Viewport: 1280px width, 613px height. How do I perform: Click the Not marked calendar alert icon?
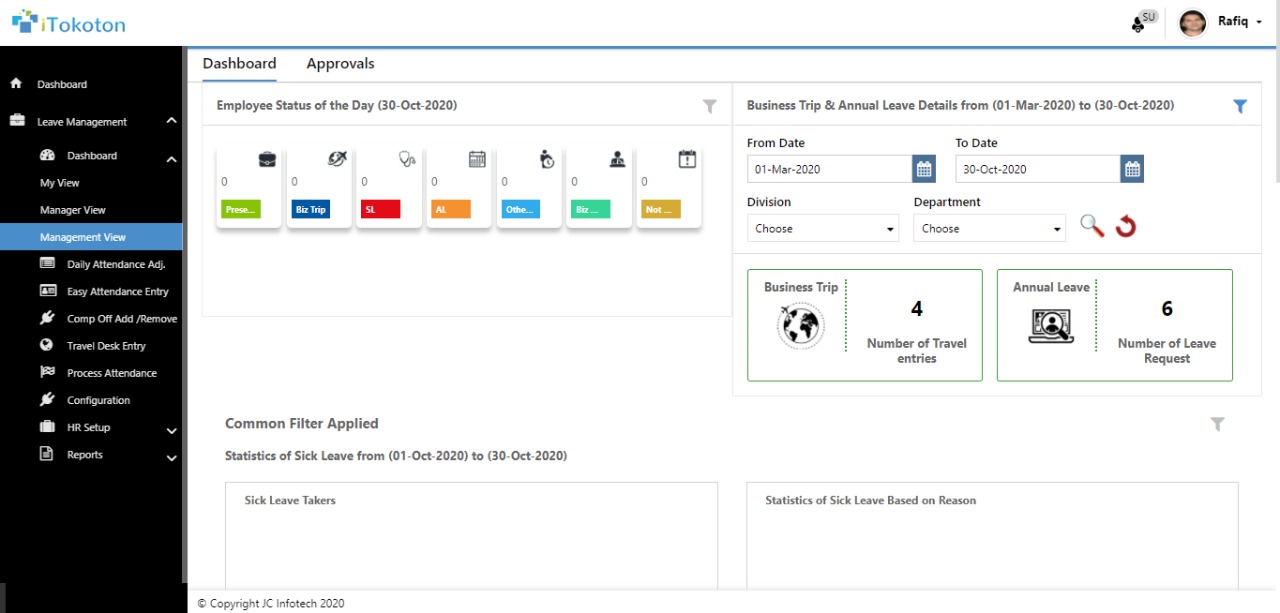(687, 159)
